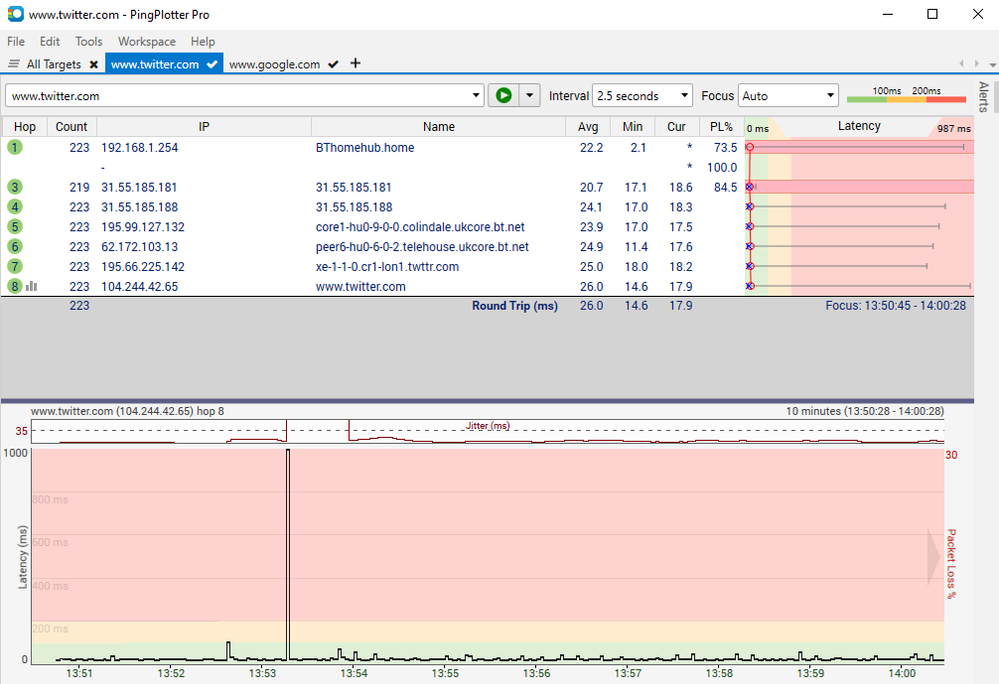The height and width of the screenshot is (684, 999).
Task: Select hop 8 green circle icon
Action: (x=15, y=287)
